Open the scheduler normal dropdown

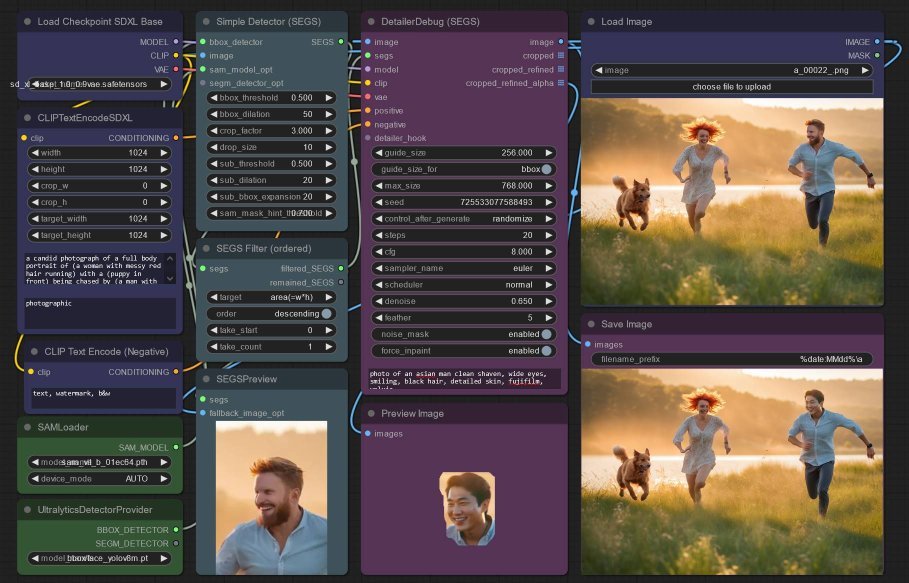click(x=464, y=285)
